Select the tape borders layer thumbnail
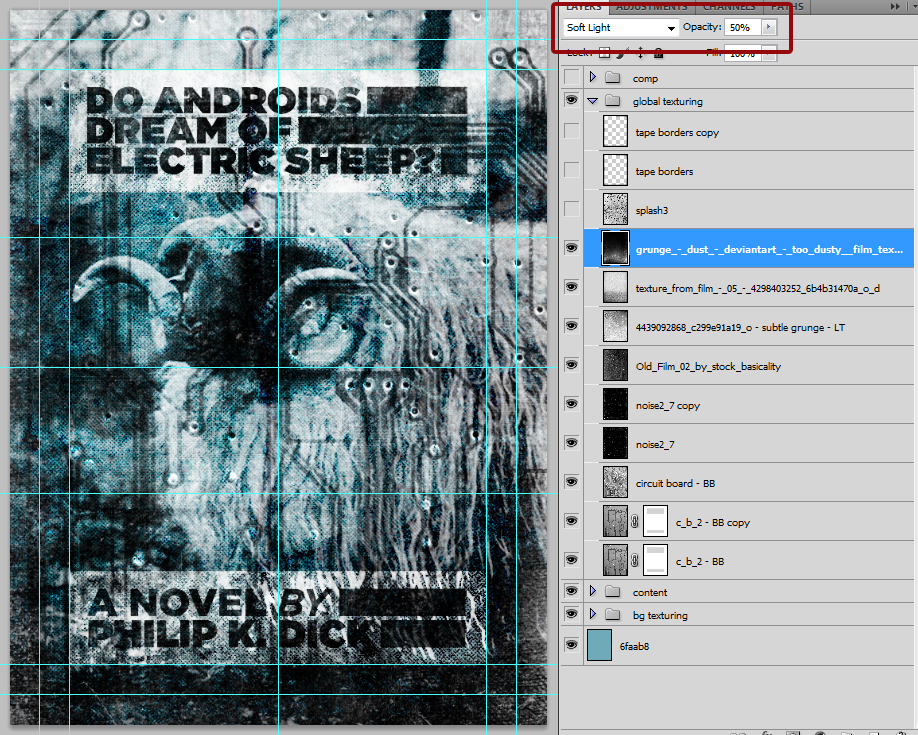 tap(615, 170)
